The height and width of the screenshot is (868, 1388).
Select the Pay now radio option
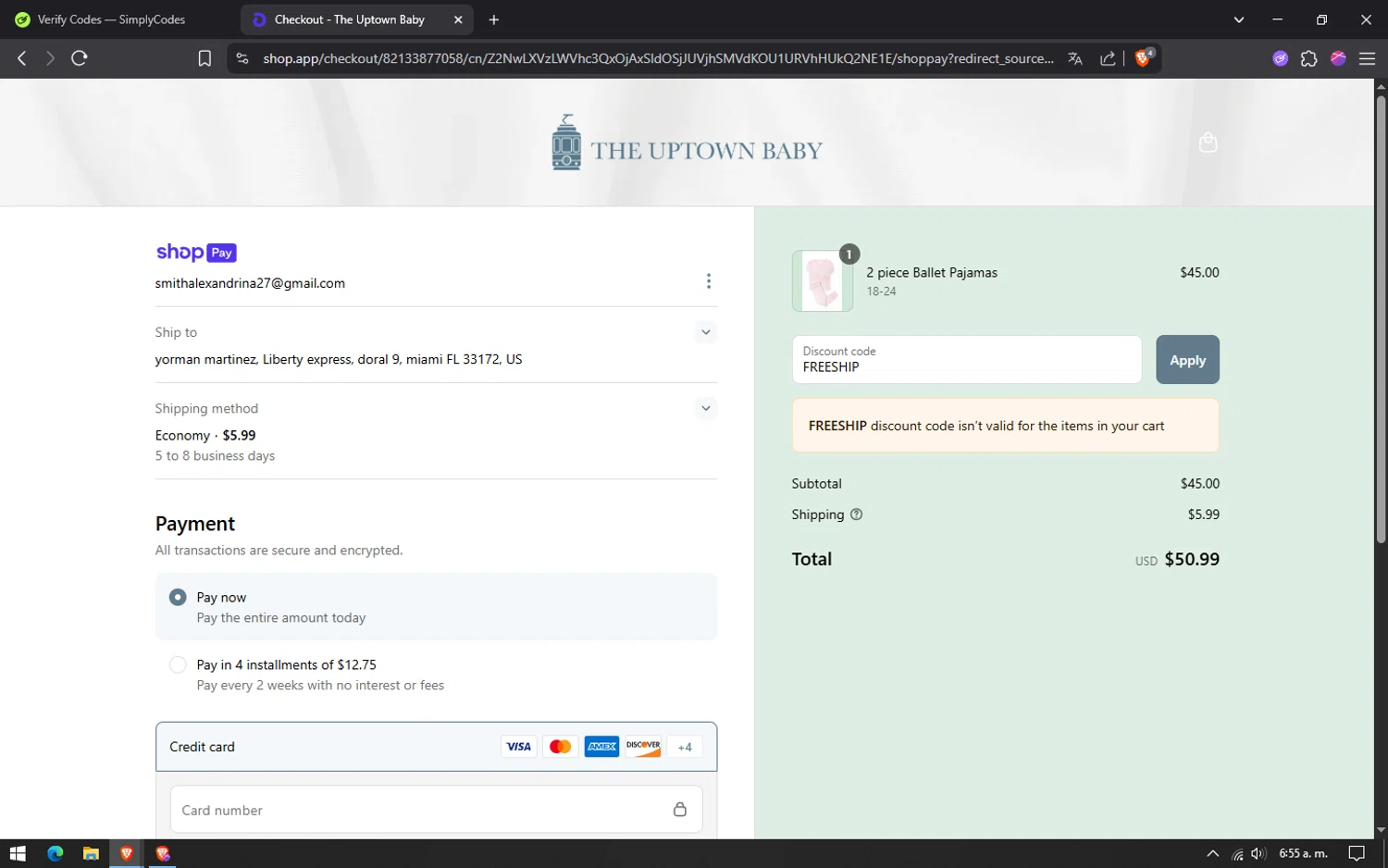178,598
